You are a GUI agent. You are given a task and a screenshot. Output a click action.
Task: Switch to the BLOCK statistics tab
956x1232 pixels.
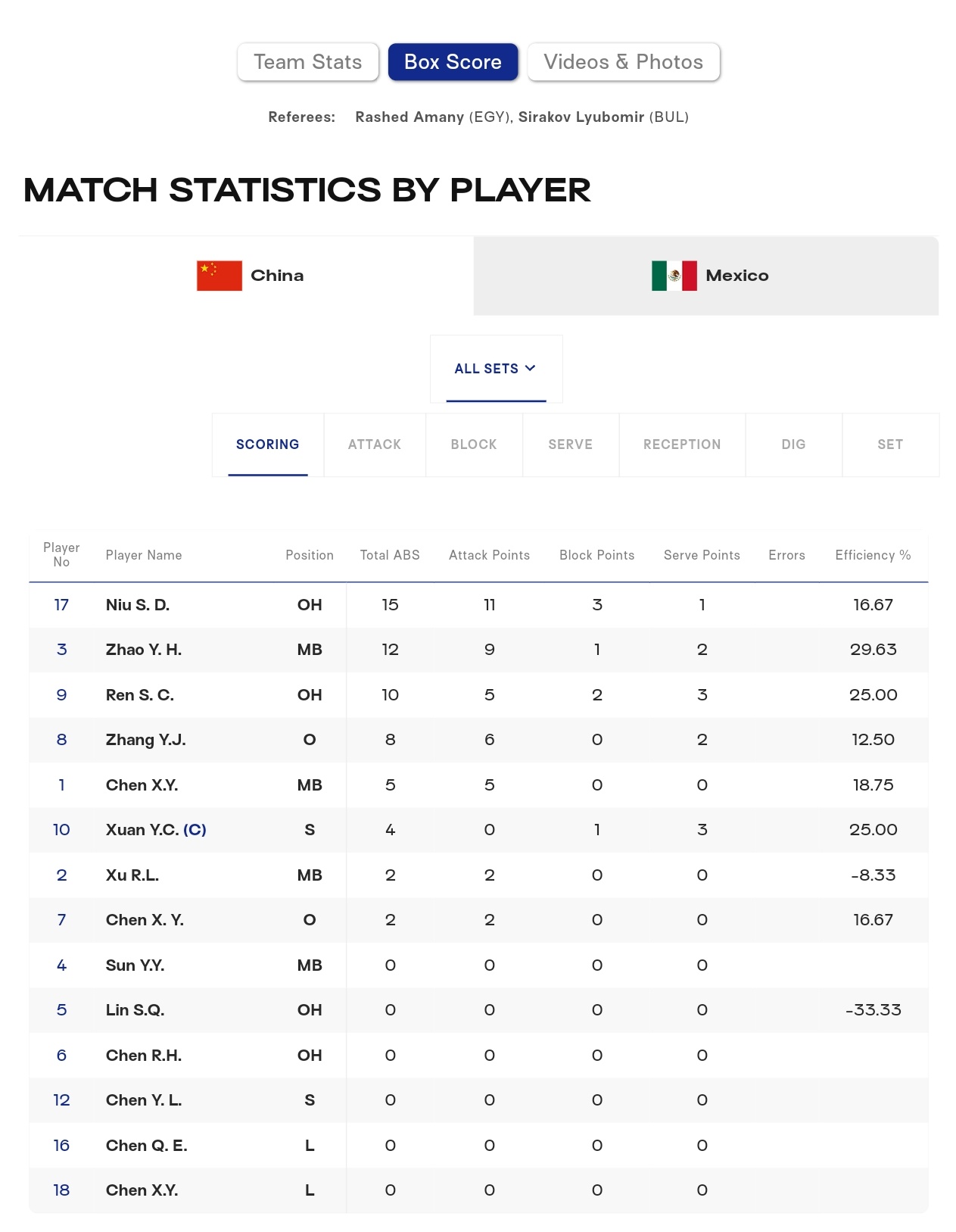point(474,444)
